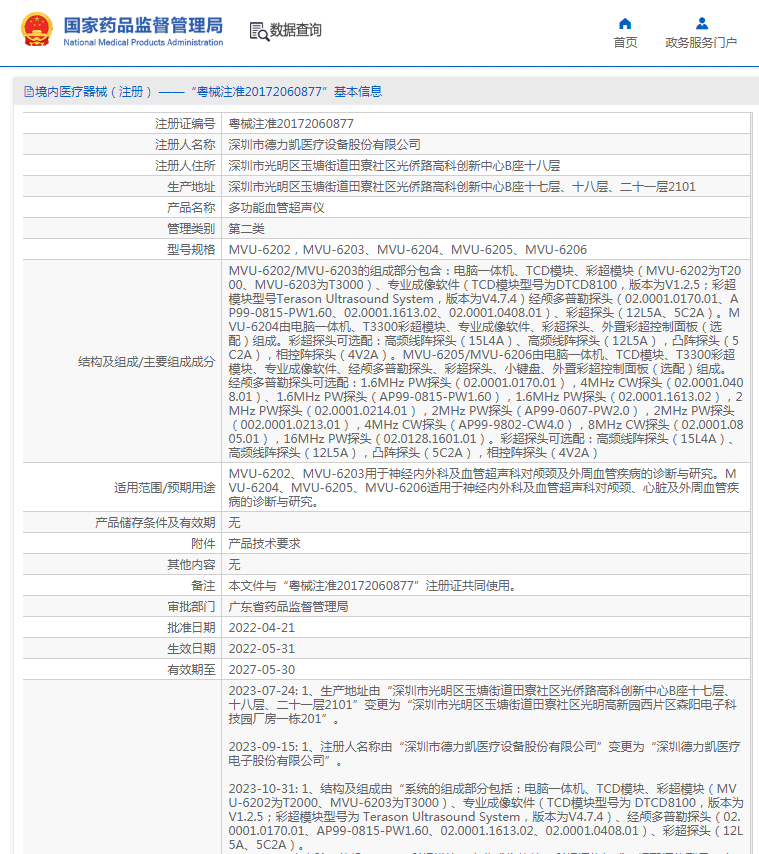This screenshot has width=759, height=854.
Task: Click the 数据查询 magnifier document icon
Action: (259, 31)
